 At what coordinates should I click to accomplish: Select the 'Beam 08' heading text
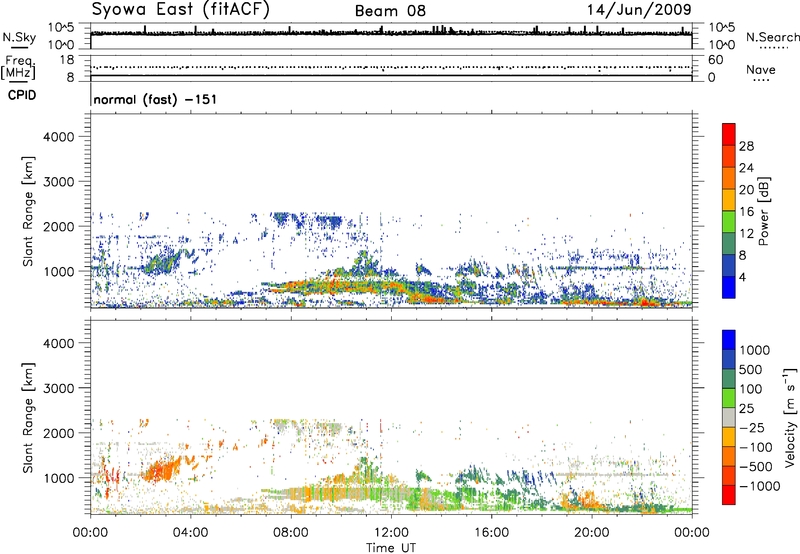pyautogui.click(x=390, y=11)
